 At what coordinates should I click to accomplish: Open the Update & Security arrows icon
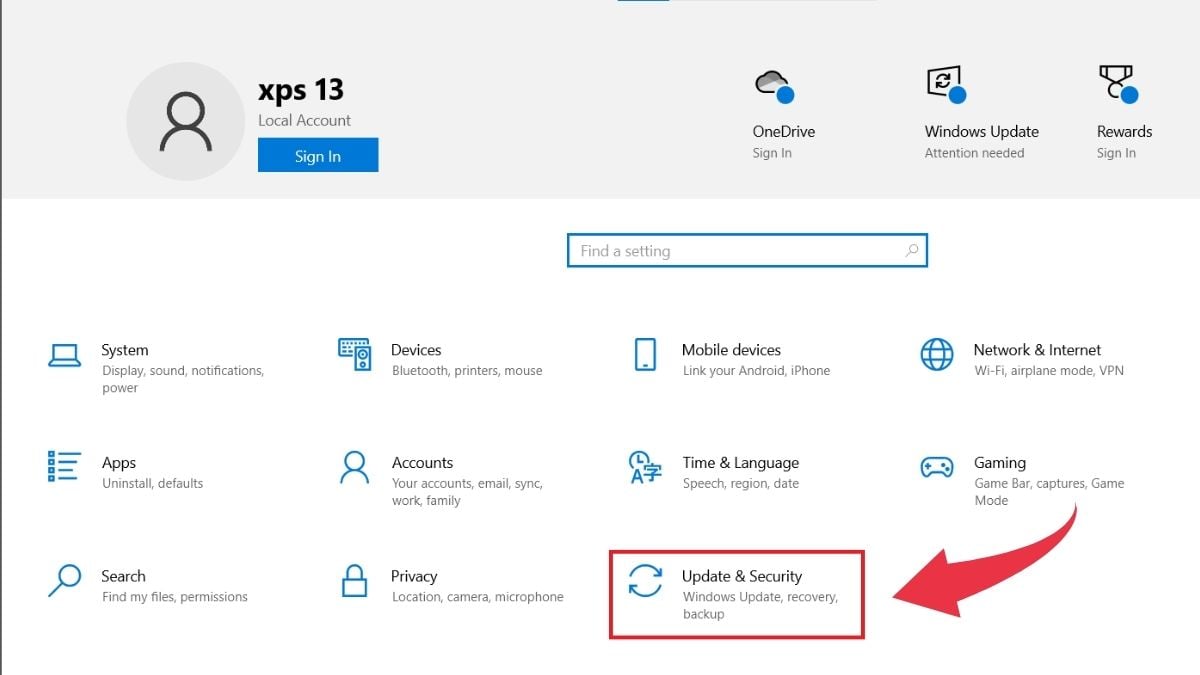tap(645, 581)
